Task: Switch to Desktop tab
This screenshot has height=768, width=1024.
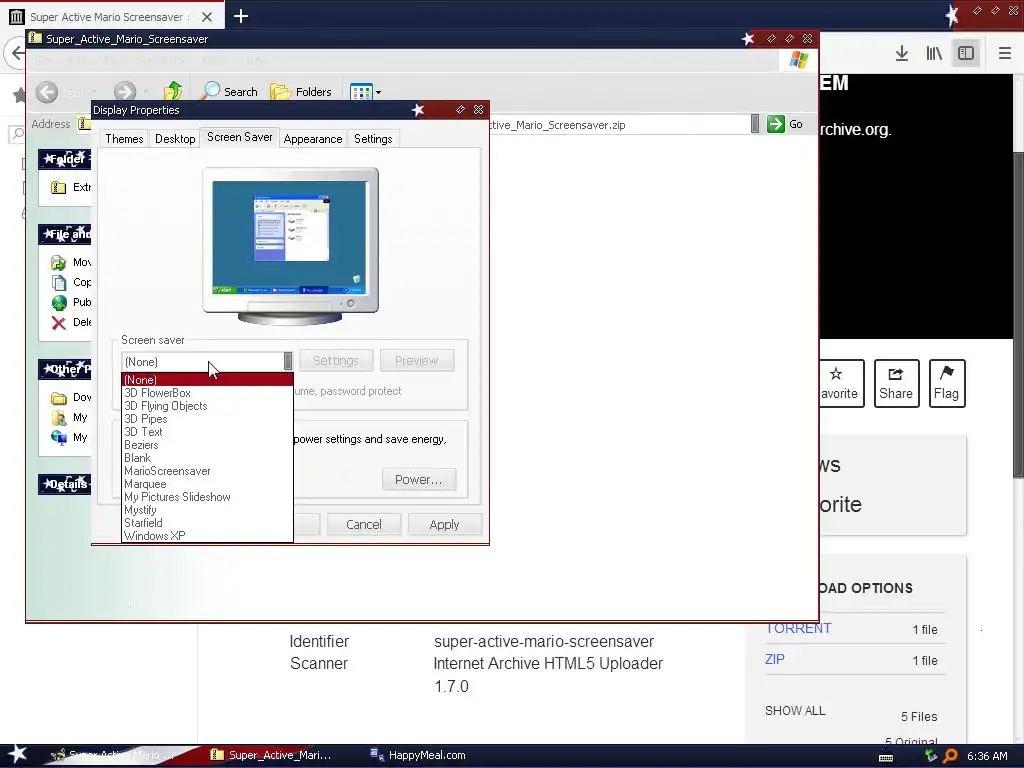Action: 175,138
